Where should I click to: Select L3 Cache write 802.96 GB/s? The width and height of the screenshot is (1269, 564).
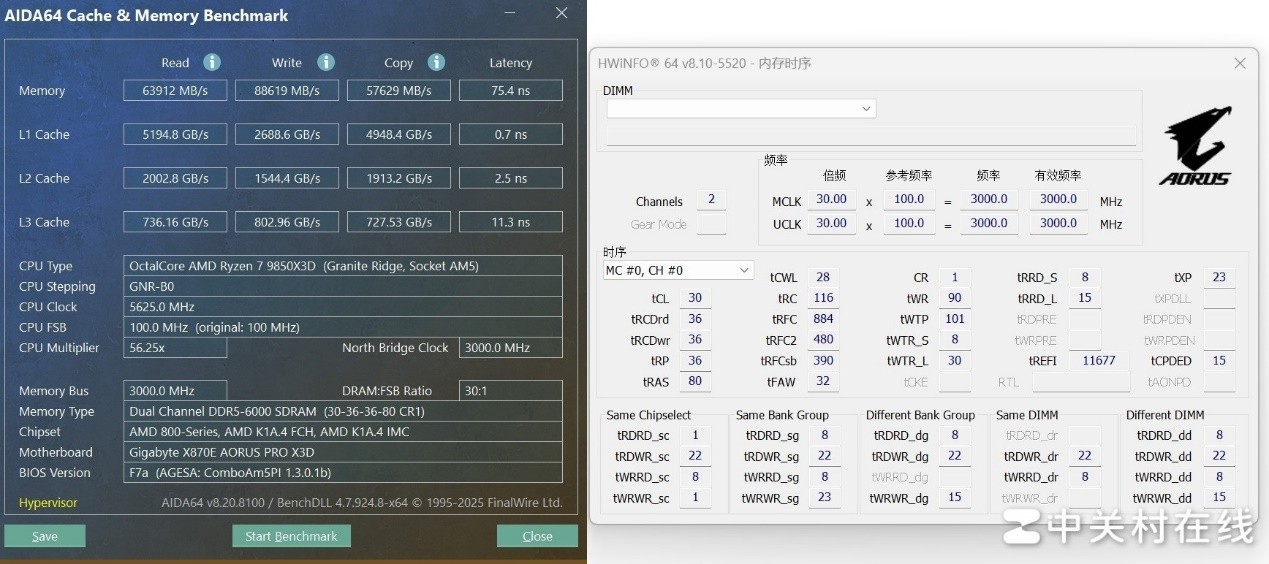tap(287, 222)
